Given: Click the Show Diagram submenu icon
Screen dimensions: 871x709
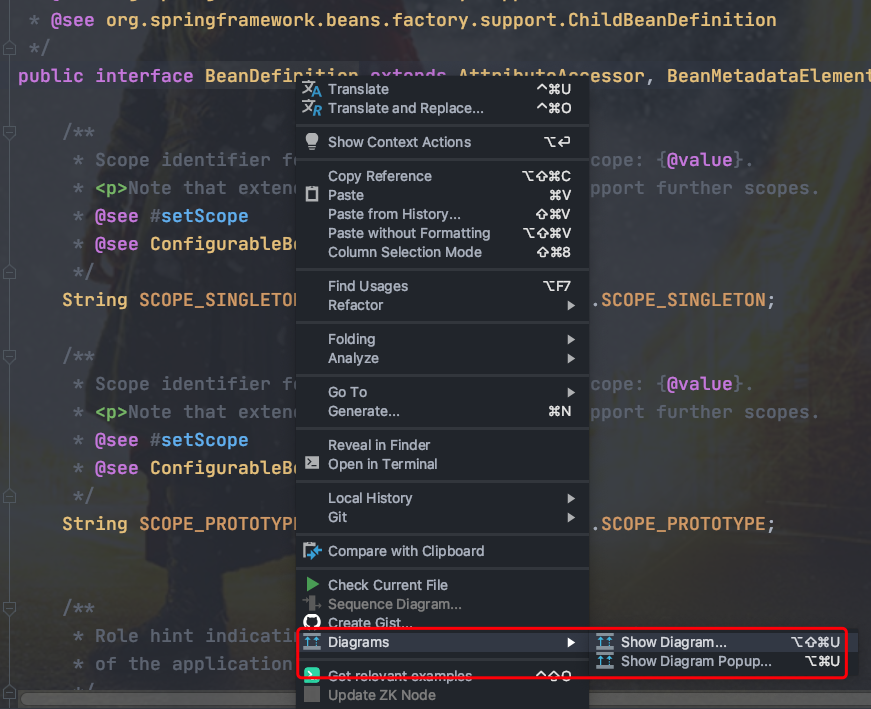Looking at the screenshot, I should point(604,642).
